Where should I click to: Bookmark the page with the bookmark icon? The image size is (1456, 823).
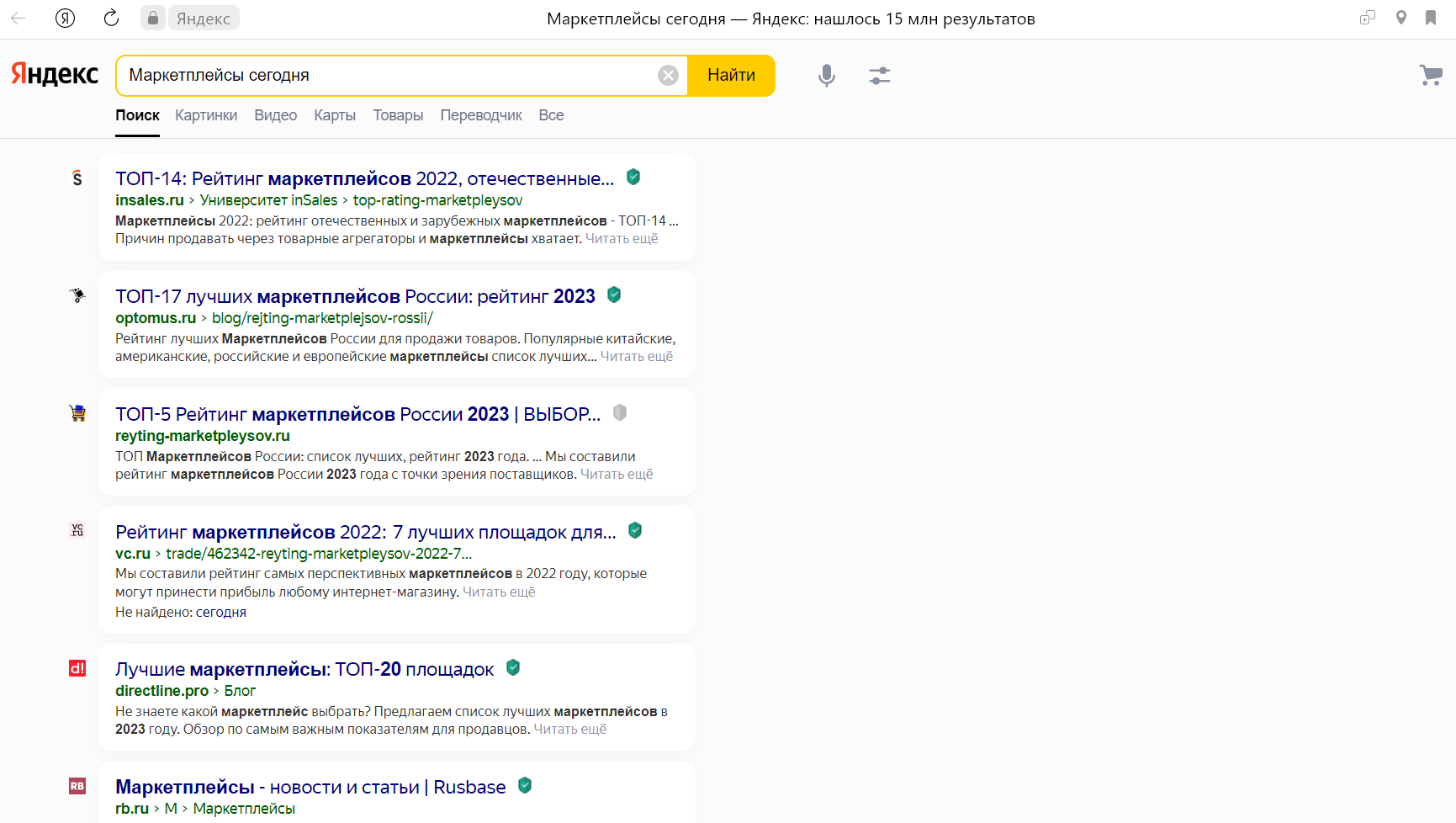point(1431,18)
